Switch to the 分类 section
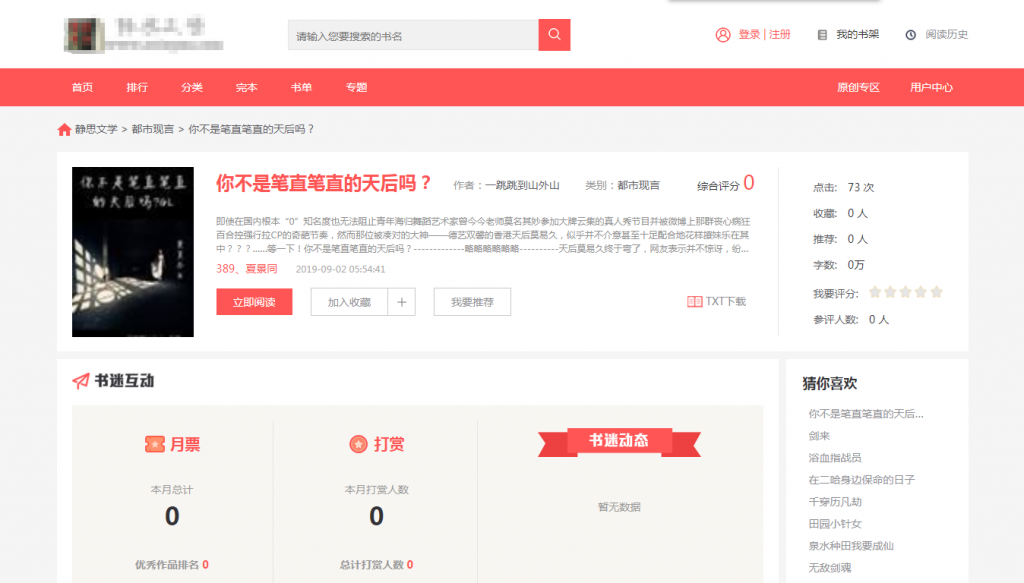 (192, 87)
